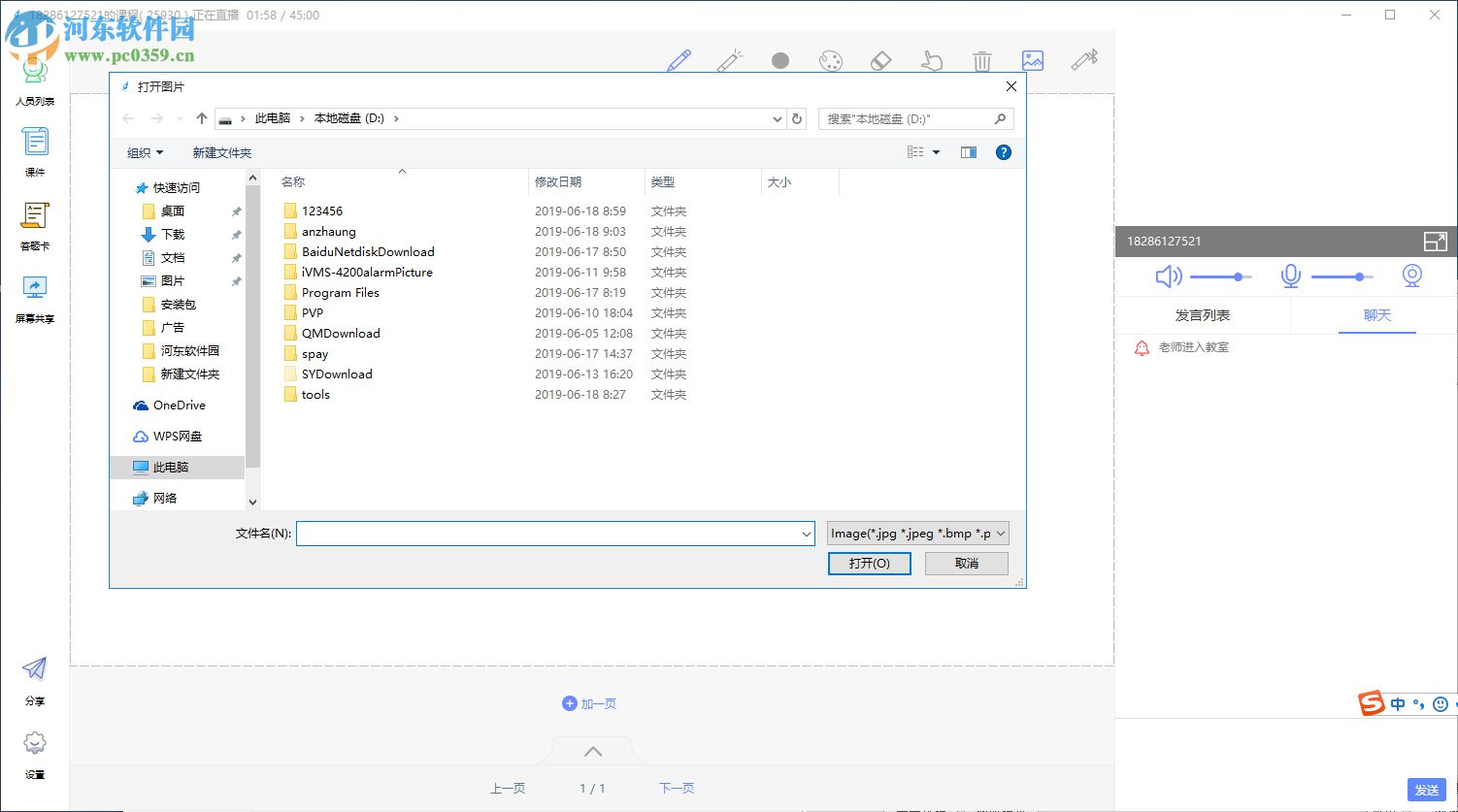
Task: Open the 答题卡 answer card
Action: (x=35, y=226)
